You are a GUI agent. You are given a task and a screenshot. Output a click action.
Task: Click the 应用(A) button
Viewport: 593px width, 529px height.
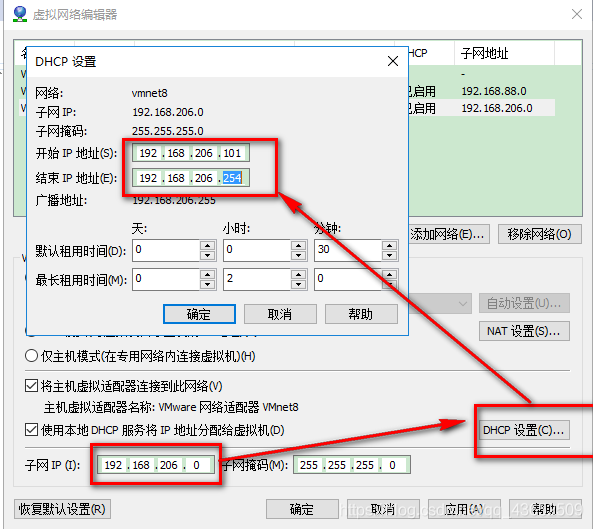(x=464, y=509)
